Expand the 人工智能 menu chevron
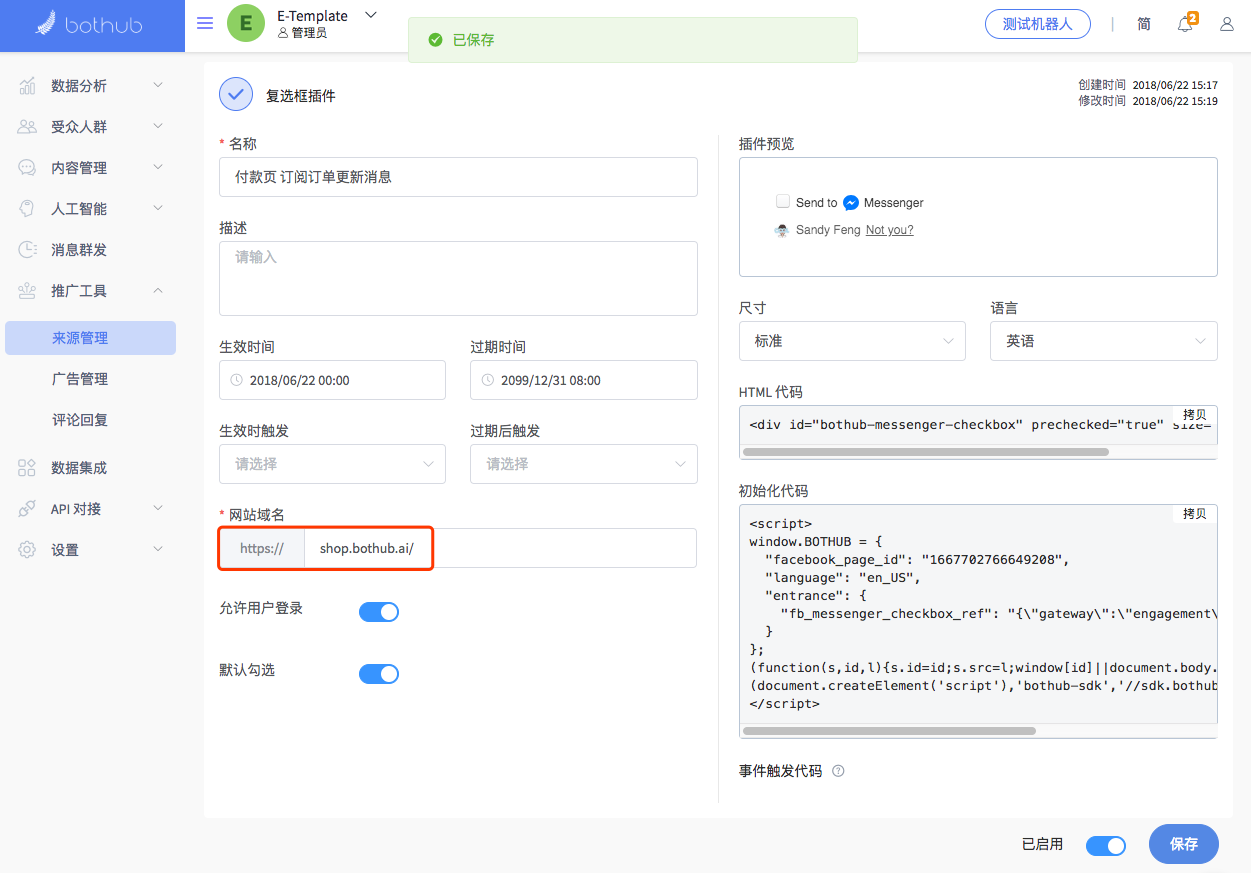Viewport: 1251px width, 873px height. click(x=158, y=209)
